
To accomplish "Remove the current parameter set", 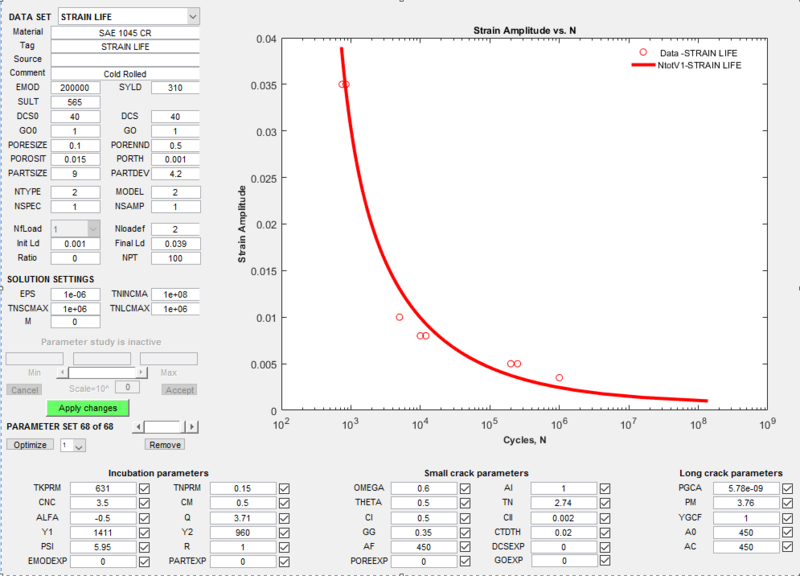I will pyautogui.click(x=164, y=444).
